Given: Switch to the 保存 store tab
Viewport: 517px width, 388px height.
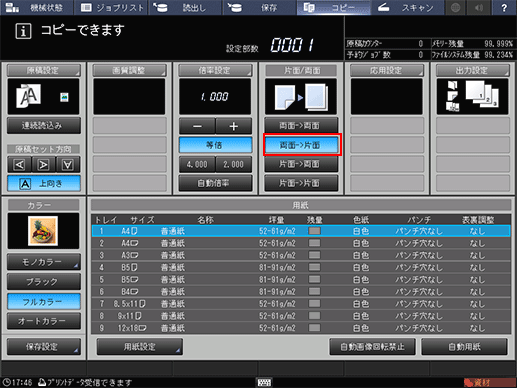Looking at the screenshot, I should [259, 7].
